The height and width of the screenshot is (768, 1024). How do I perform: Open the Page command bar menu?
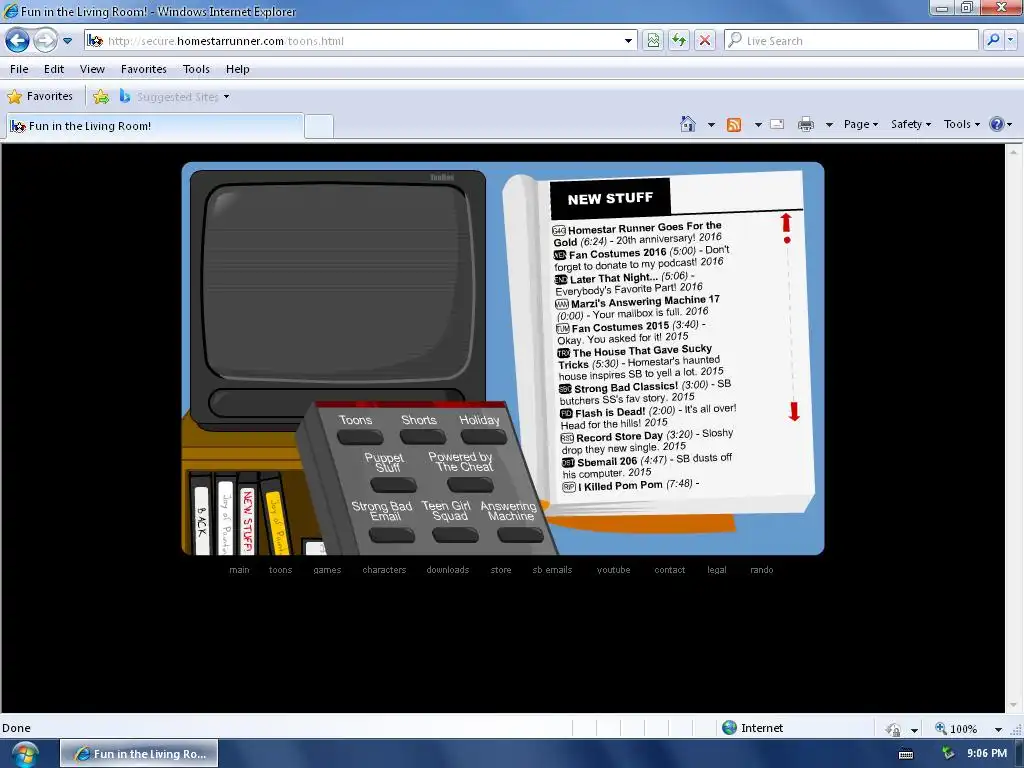[x=861, y=124]
